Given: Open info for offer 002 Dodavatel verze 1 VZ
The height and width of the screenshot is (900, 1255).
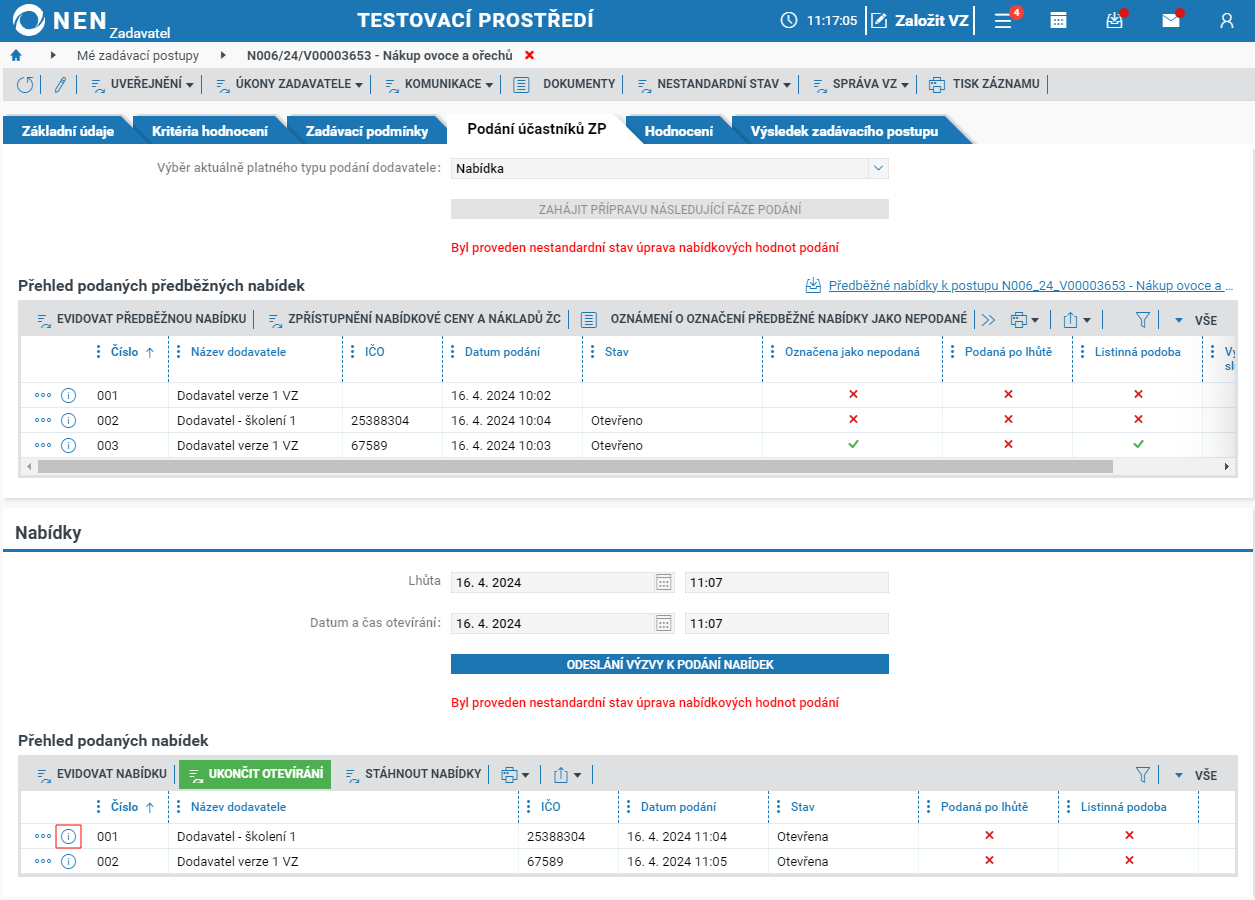Looking at the screenshot, I should pos(68,861).
